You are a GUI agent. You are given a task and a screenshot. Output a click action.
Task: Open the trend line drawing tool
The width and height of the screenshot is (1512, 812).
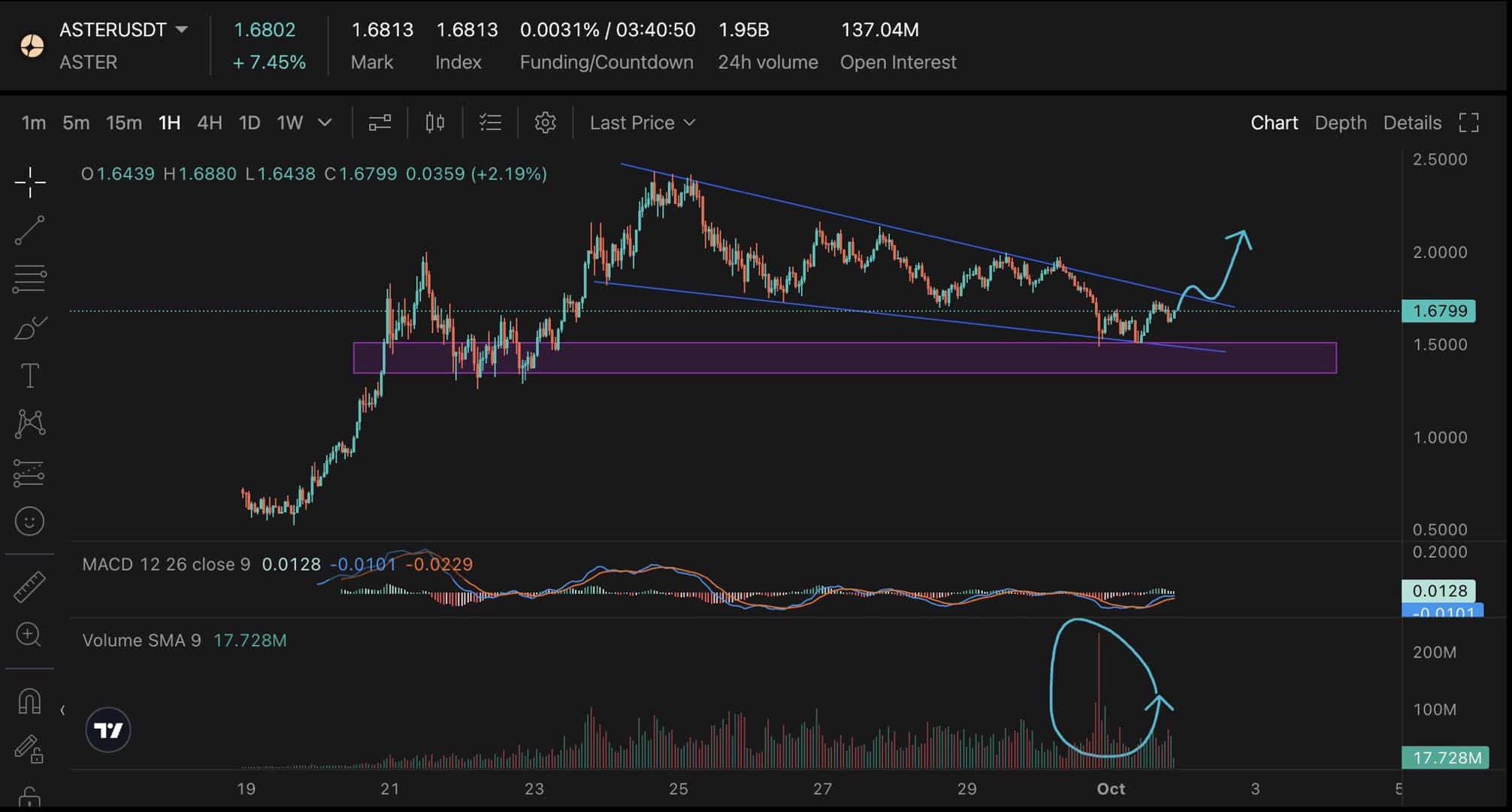29,230
